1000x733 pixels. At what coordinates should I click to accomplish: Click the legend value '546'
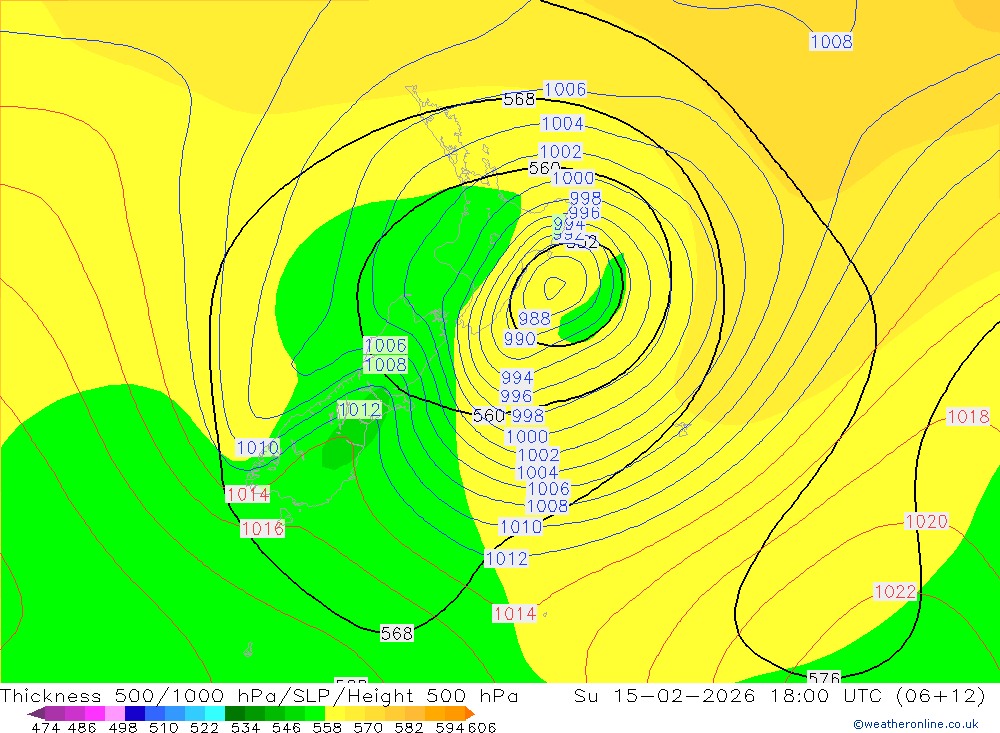click(286, 727)
